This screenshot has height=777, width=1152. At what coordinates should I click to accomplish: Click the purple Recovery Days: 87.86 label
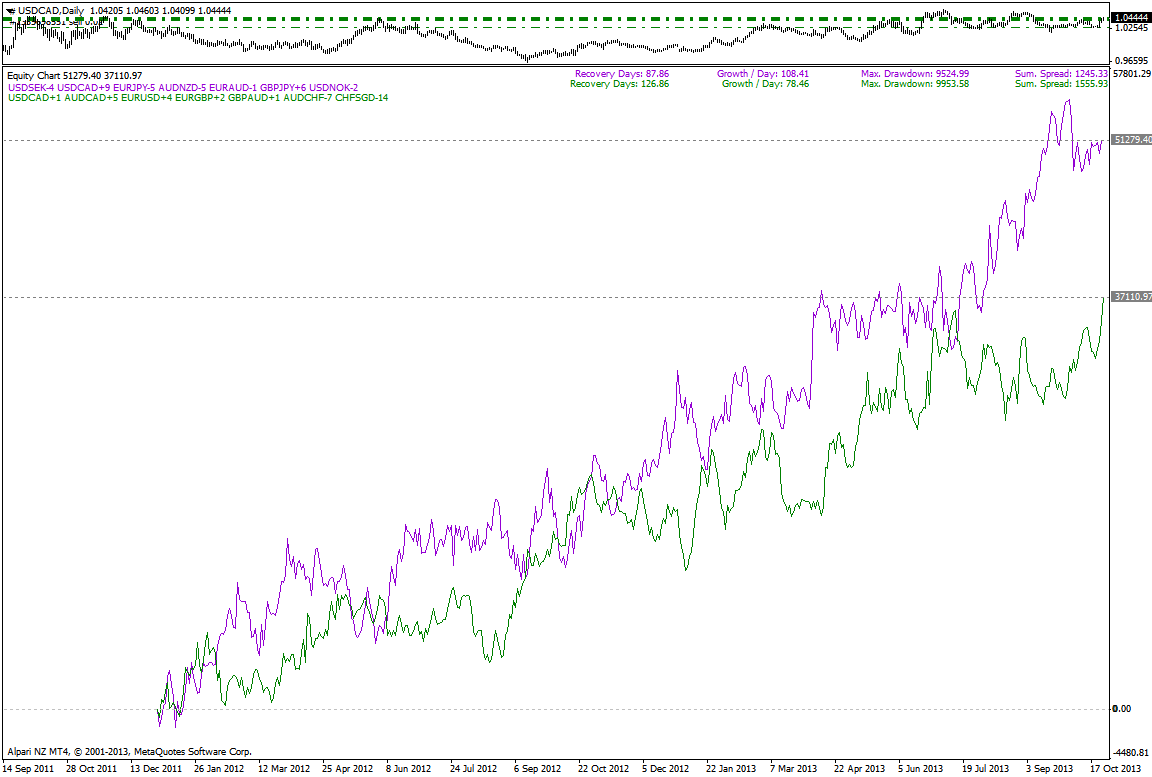pos(622,74)
